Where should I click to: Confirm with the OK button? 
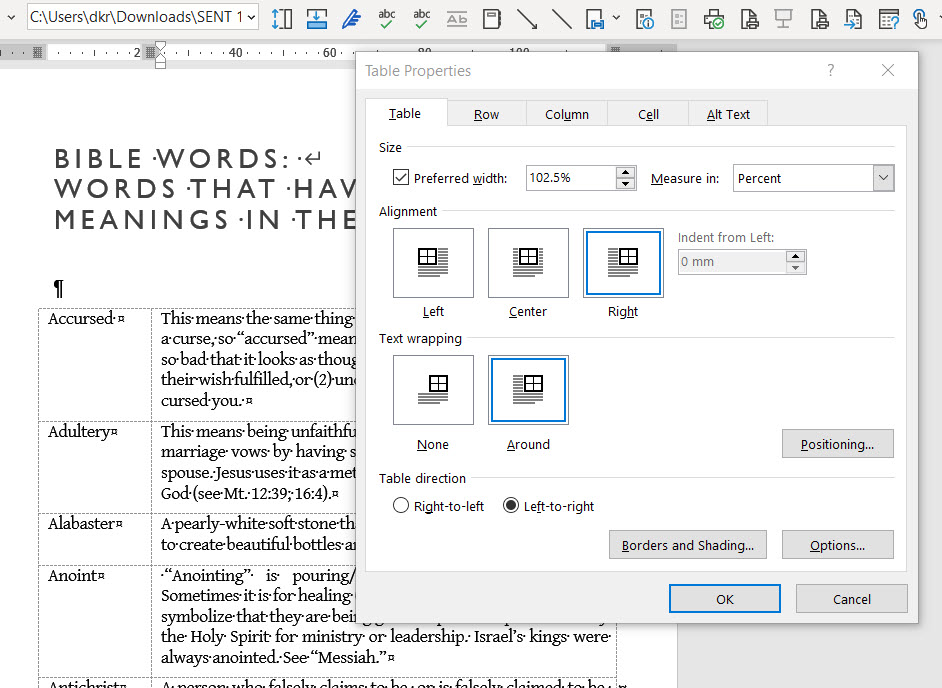[725, 598]
